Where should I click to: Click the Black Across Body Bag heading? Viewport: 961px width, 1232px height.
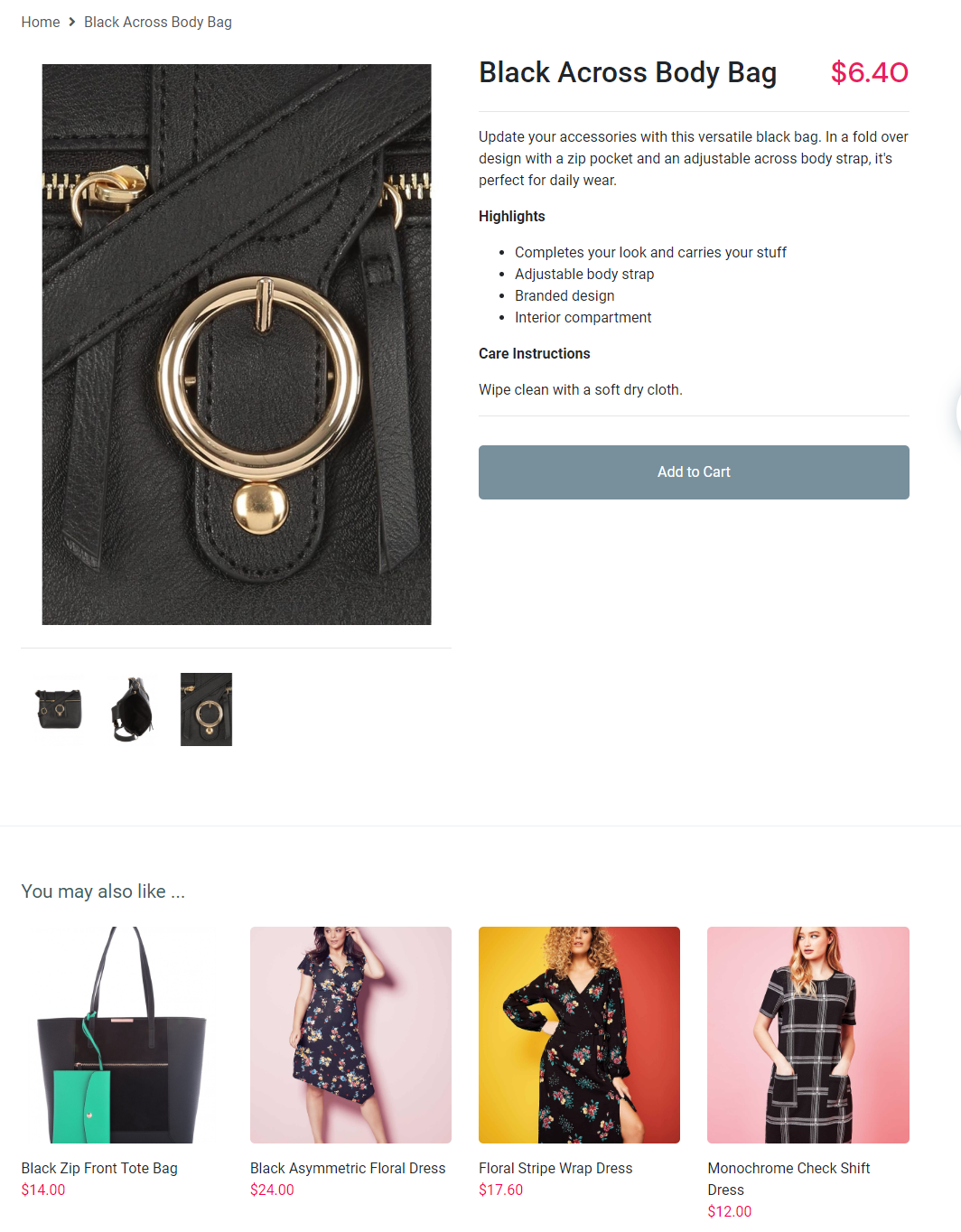(628, 72)
